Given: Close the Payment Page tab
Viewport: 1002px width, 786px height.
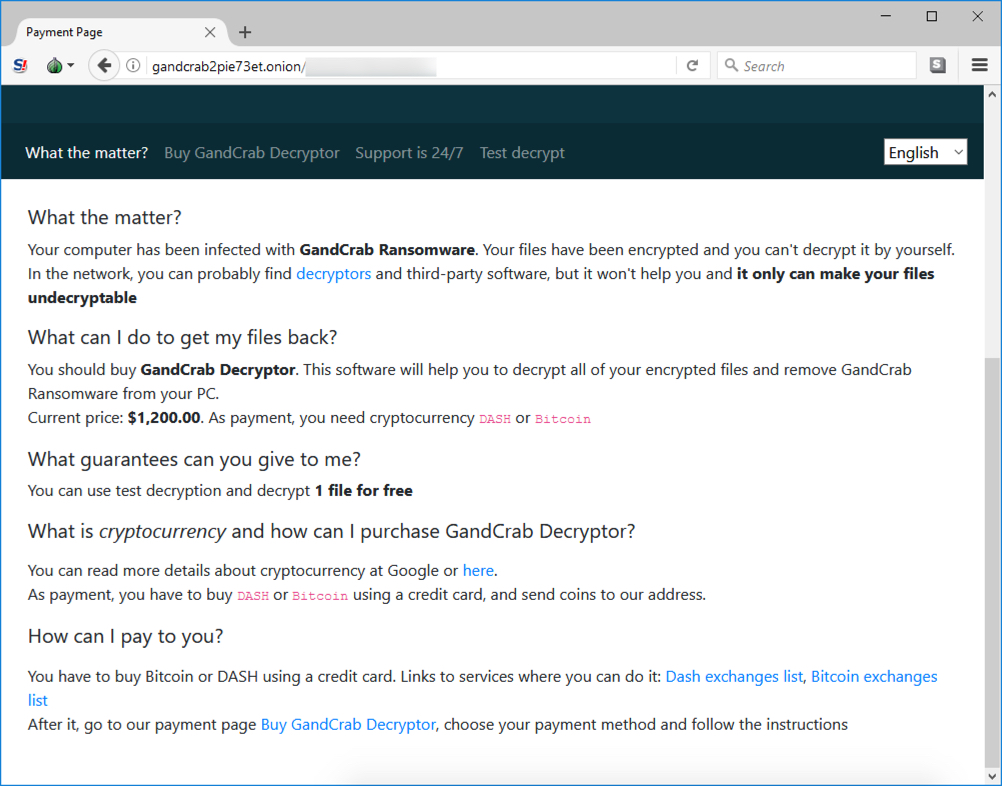Looking at the screenshot, I should coord(210,32).
